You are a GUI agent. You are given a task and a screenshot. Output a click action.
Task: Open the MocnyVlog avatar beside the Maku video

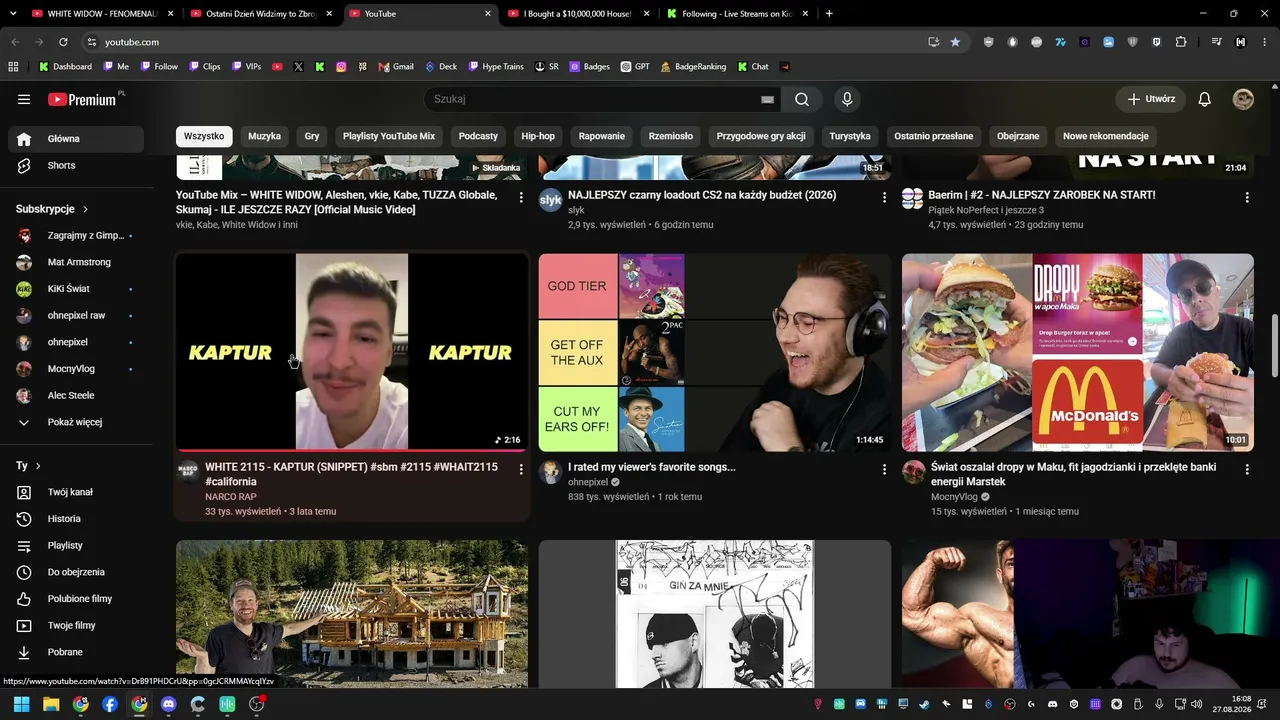tap(913, 473)
